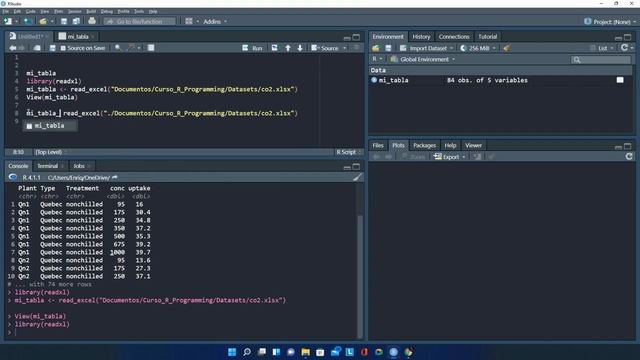640x360 pixels.
Task: Save all open documents
Action: pos(76,21)
